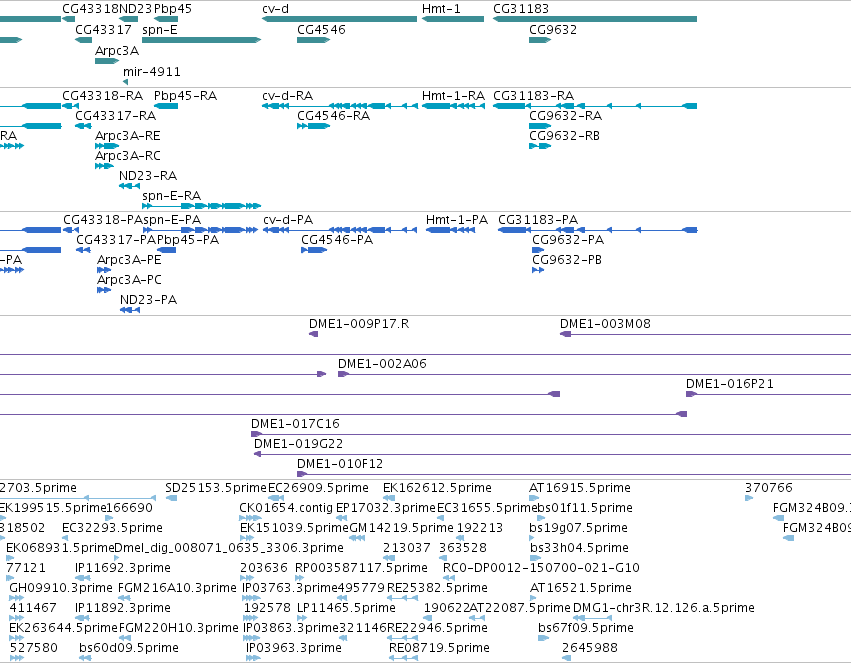The width and height of the screenshot is (851, 663).
Task: Select the CG31183 gene bar
Action: click(595, 19)
